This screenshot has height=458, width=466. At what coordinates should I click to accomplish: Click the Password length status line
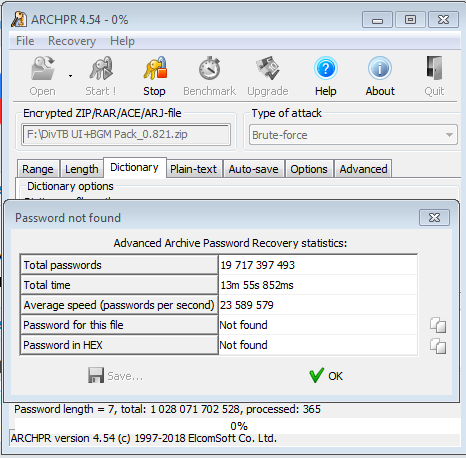click(x=167, y=409)
